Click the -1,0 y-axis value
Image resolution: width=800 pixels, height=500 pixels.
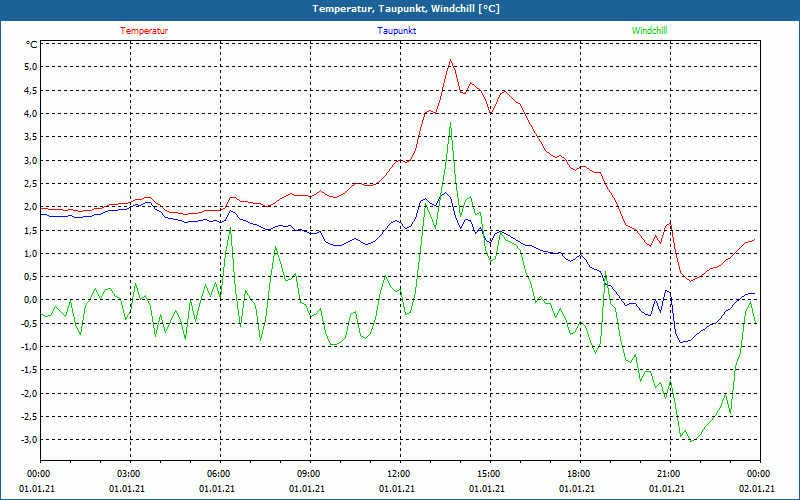coord(30,346)
